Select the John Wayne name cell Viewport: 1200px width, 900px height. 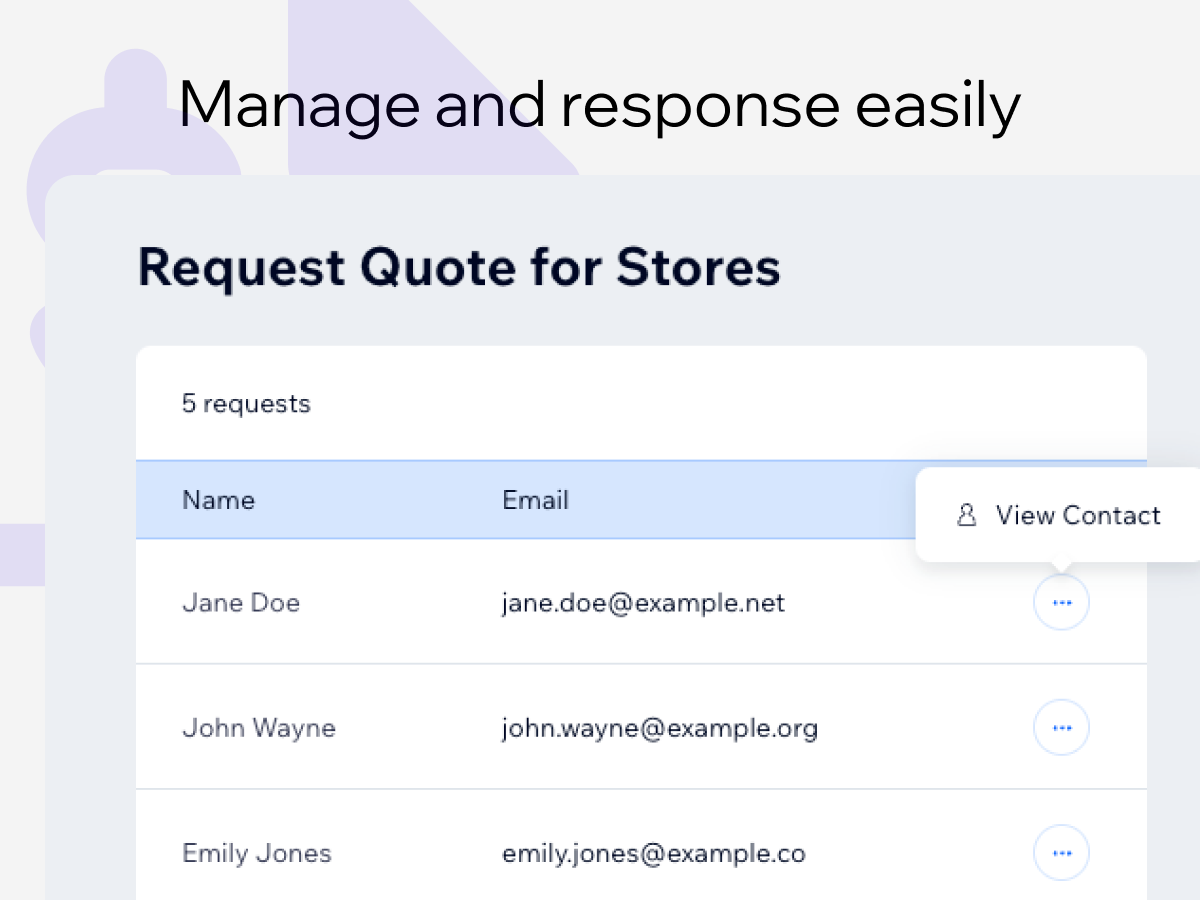[259, 728]
